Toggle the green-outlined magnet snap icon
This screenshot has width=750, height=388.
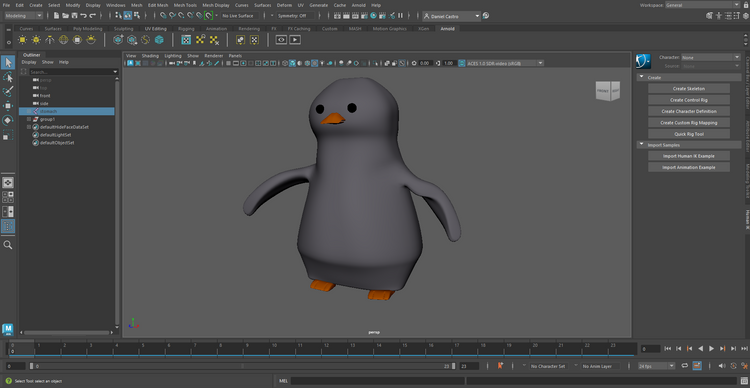pyautogui.click(x=208, y=16)
